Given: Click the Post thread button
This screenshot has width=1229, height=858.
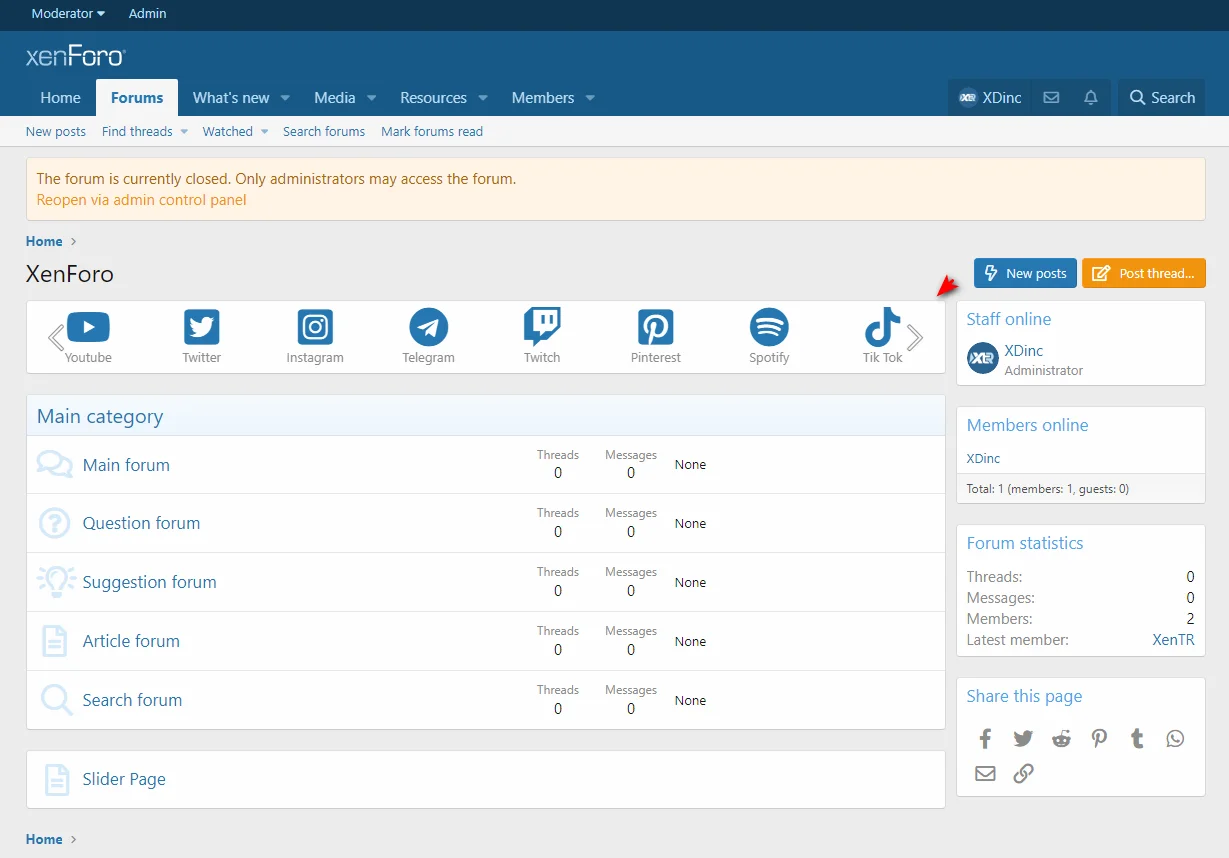Looking at the screenshot, I should pyautogui.click(x=1143, y=273).
